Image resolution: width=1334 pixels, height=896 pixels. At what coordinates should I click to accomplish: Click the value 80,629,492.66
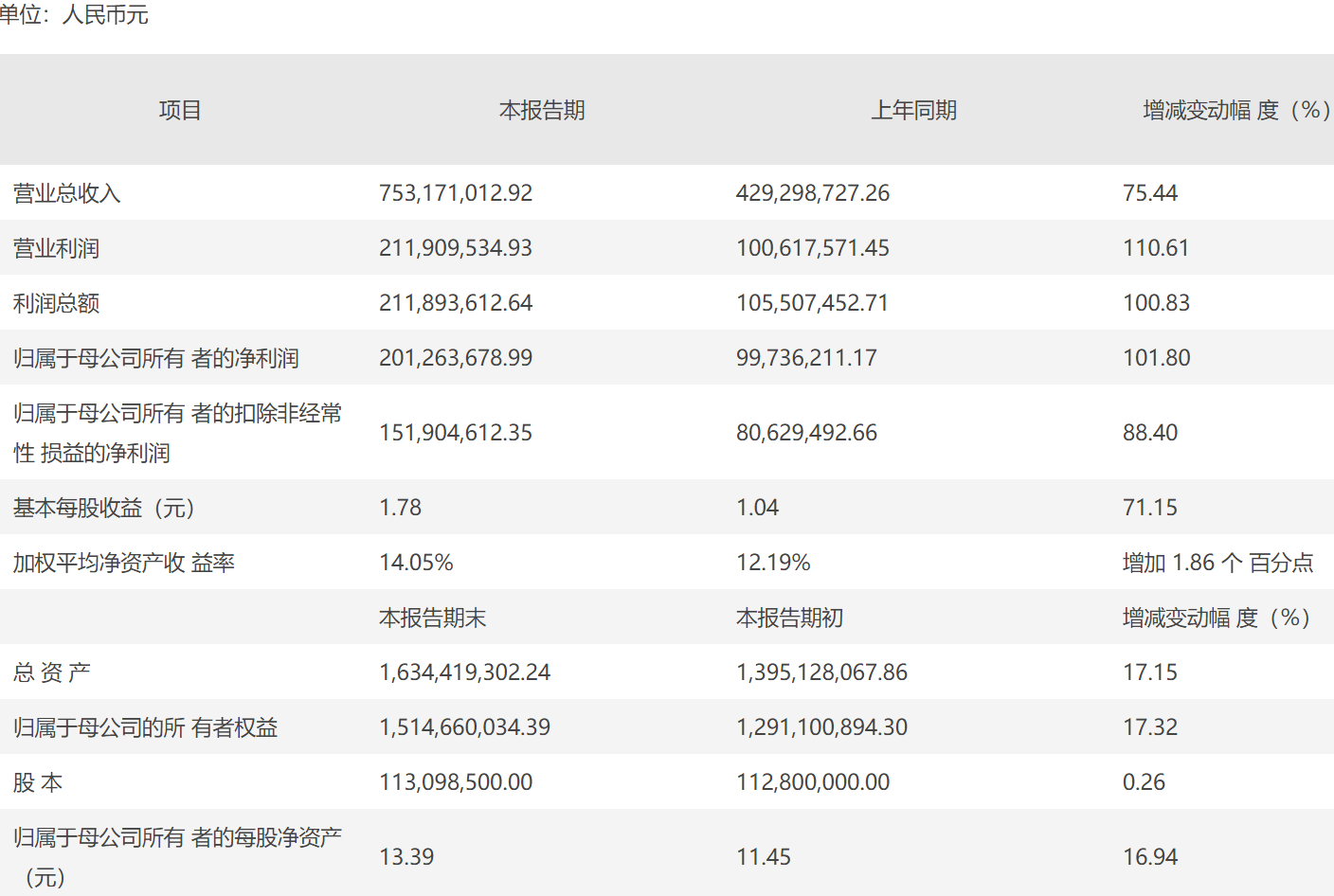[x=806, y=433]
